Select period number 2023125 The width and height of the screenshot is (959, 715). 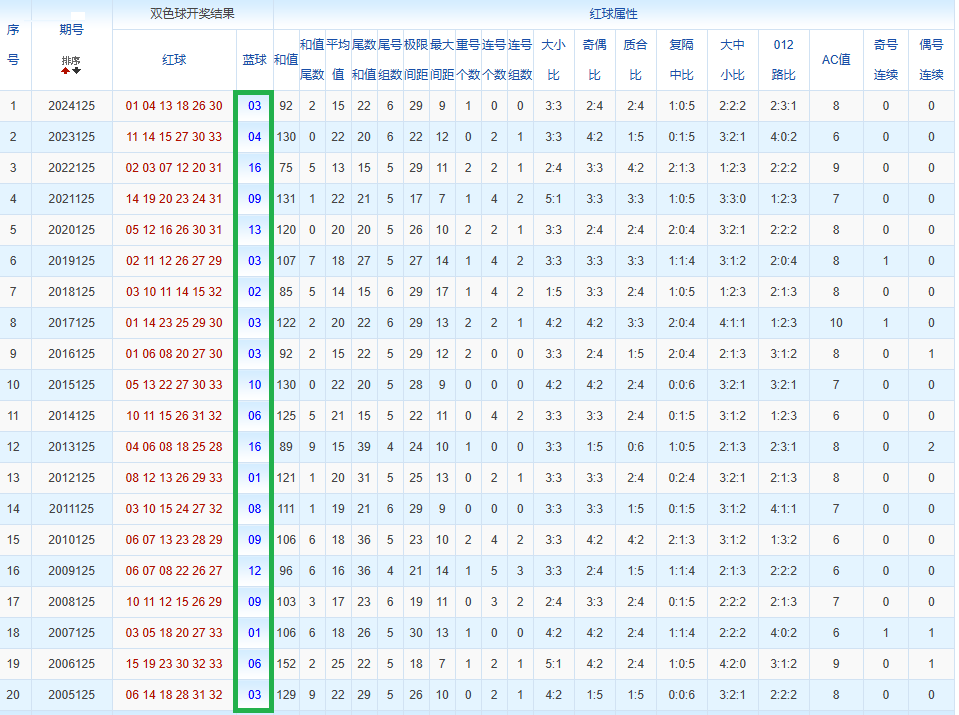[72, 136]
